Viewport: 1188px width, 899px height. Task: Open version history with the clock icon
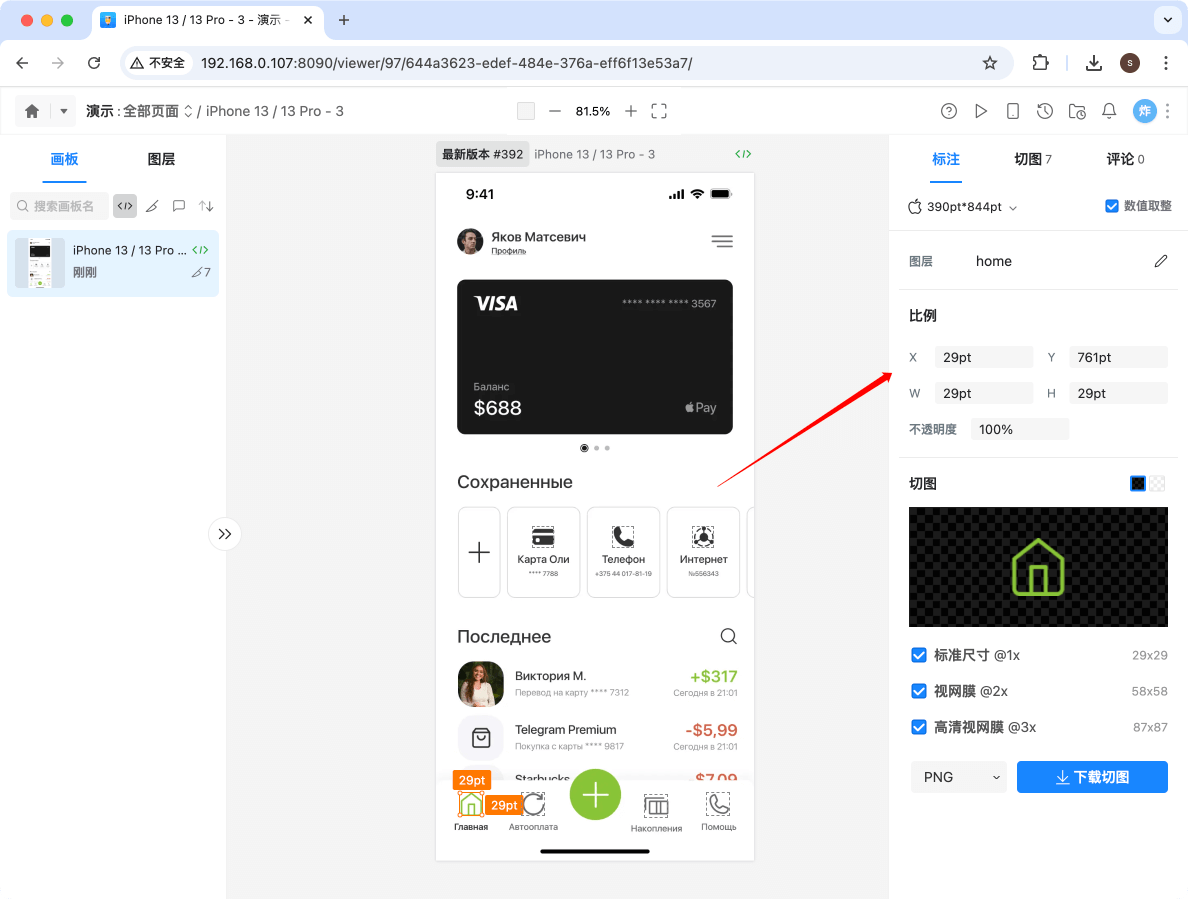[1045, 111]
